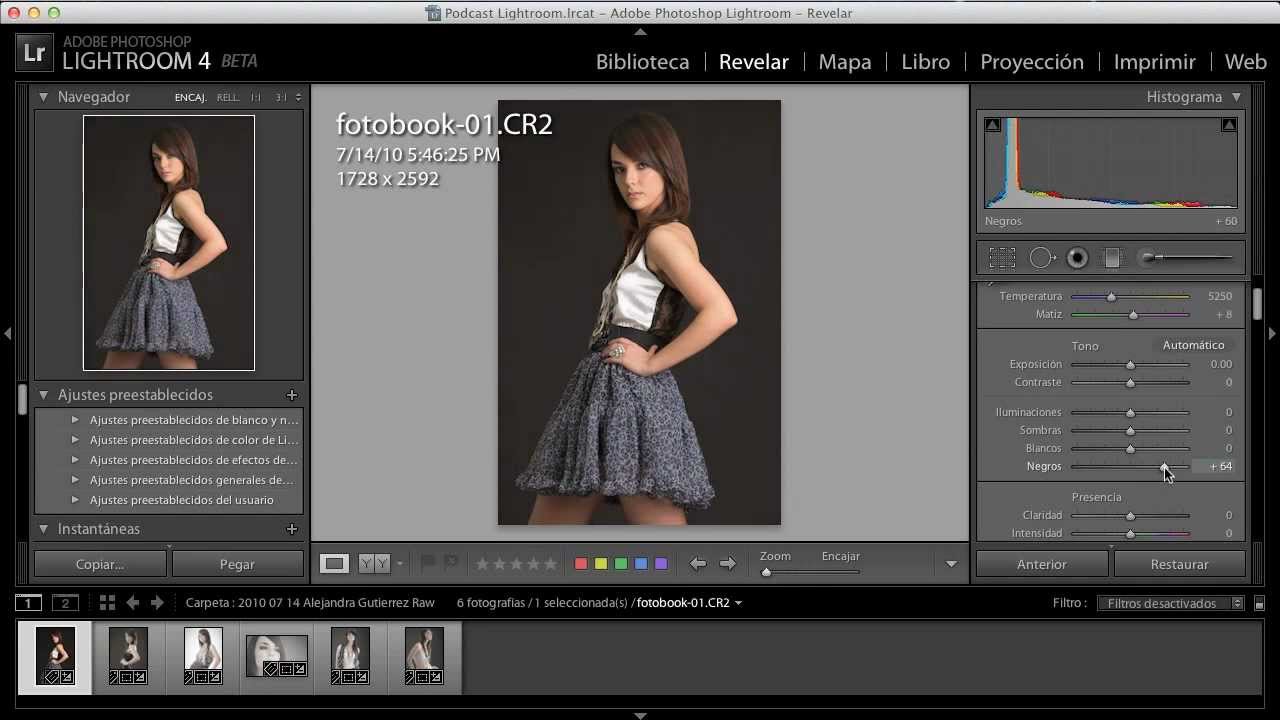The image size is (1280, 720).
Task: Click the Exposición slider handle
Action: tap(1131, 365)
